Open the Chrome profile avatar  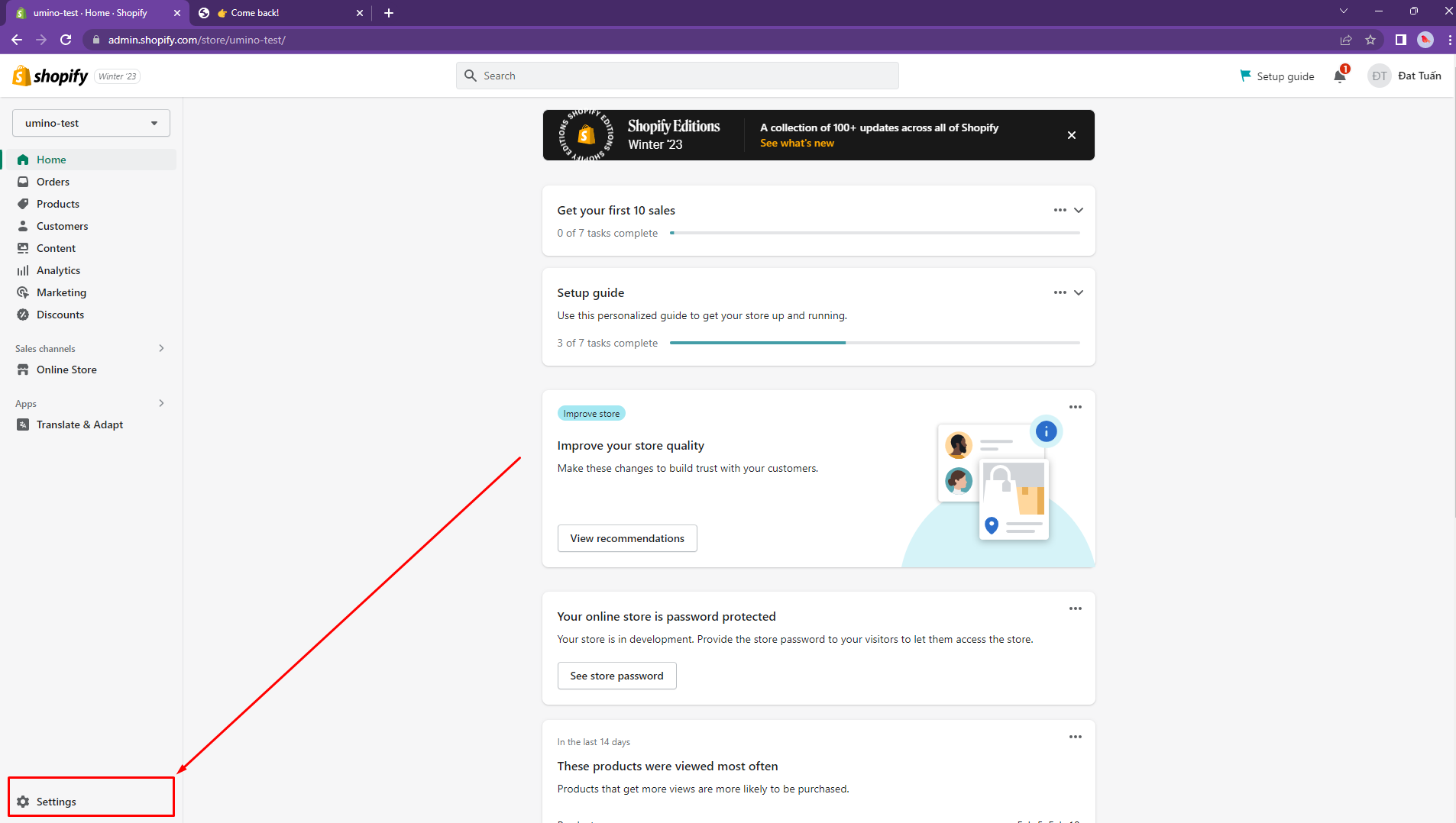pos(1425,40)
